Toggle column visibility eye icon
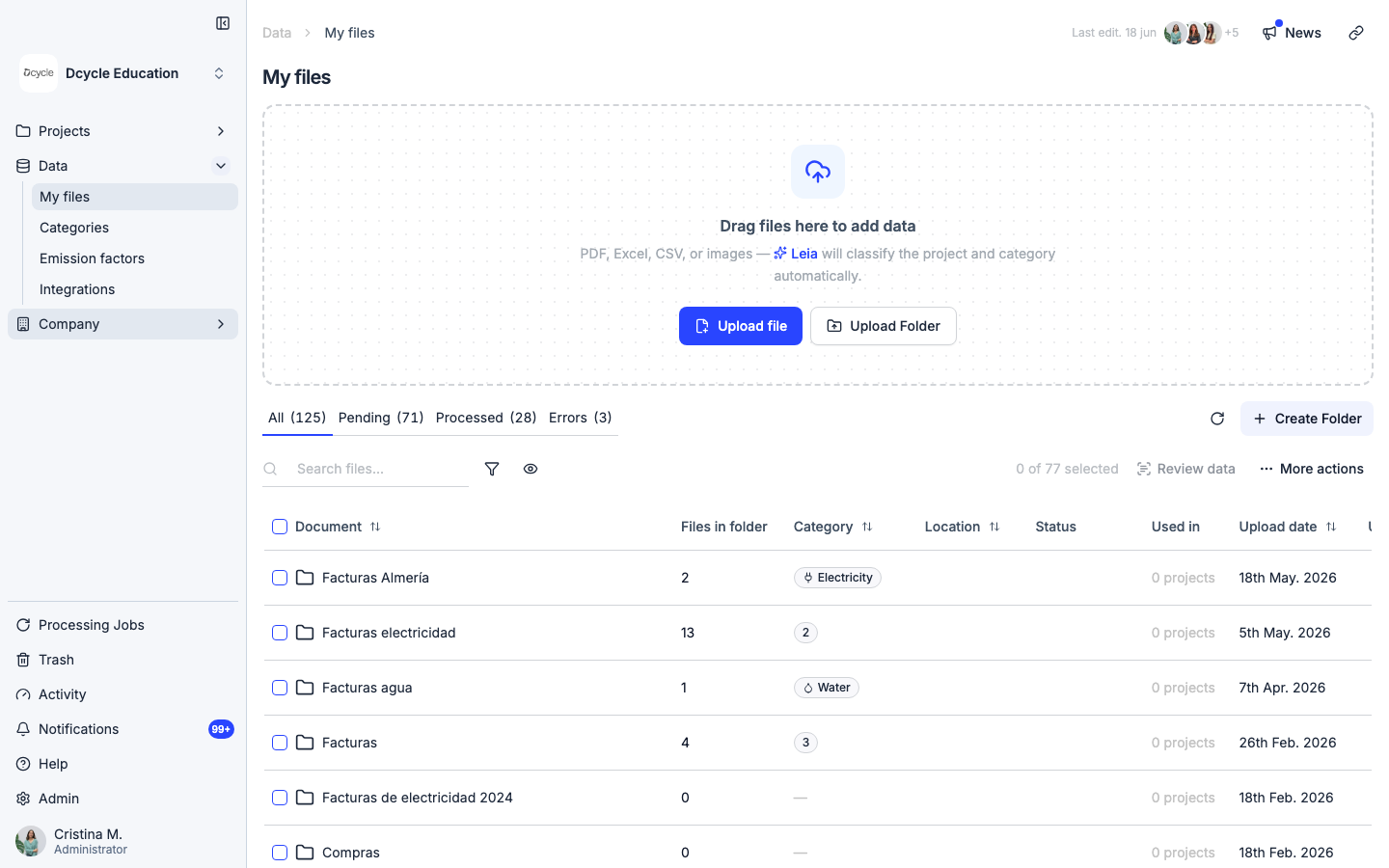The height and width of the screenshot is (868, 1389). [x=531, y=469]
